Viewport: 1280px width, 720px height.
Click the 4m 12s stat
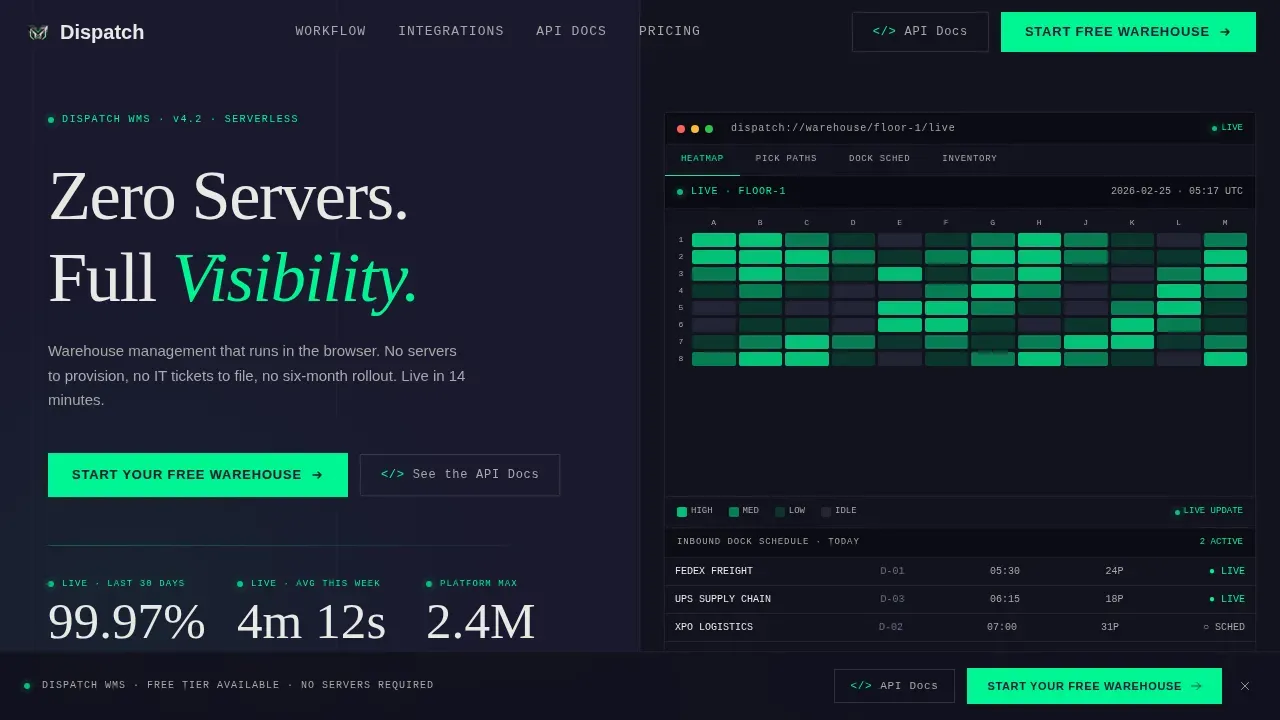point(311,622)
